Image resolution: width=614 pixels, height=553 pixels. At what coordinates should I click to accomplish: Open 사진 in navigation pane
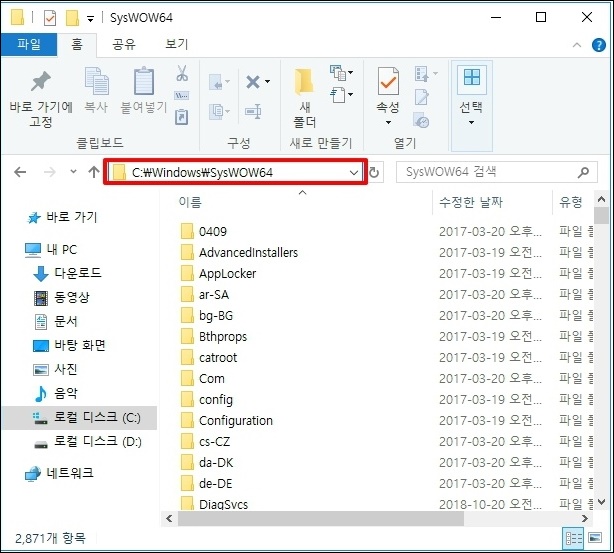55,369
